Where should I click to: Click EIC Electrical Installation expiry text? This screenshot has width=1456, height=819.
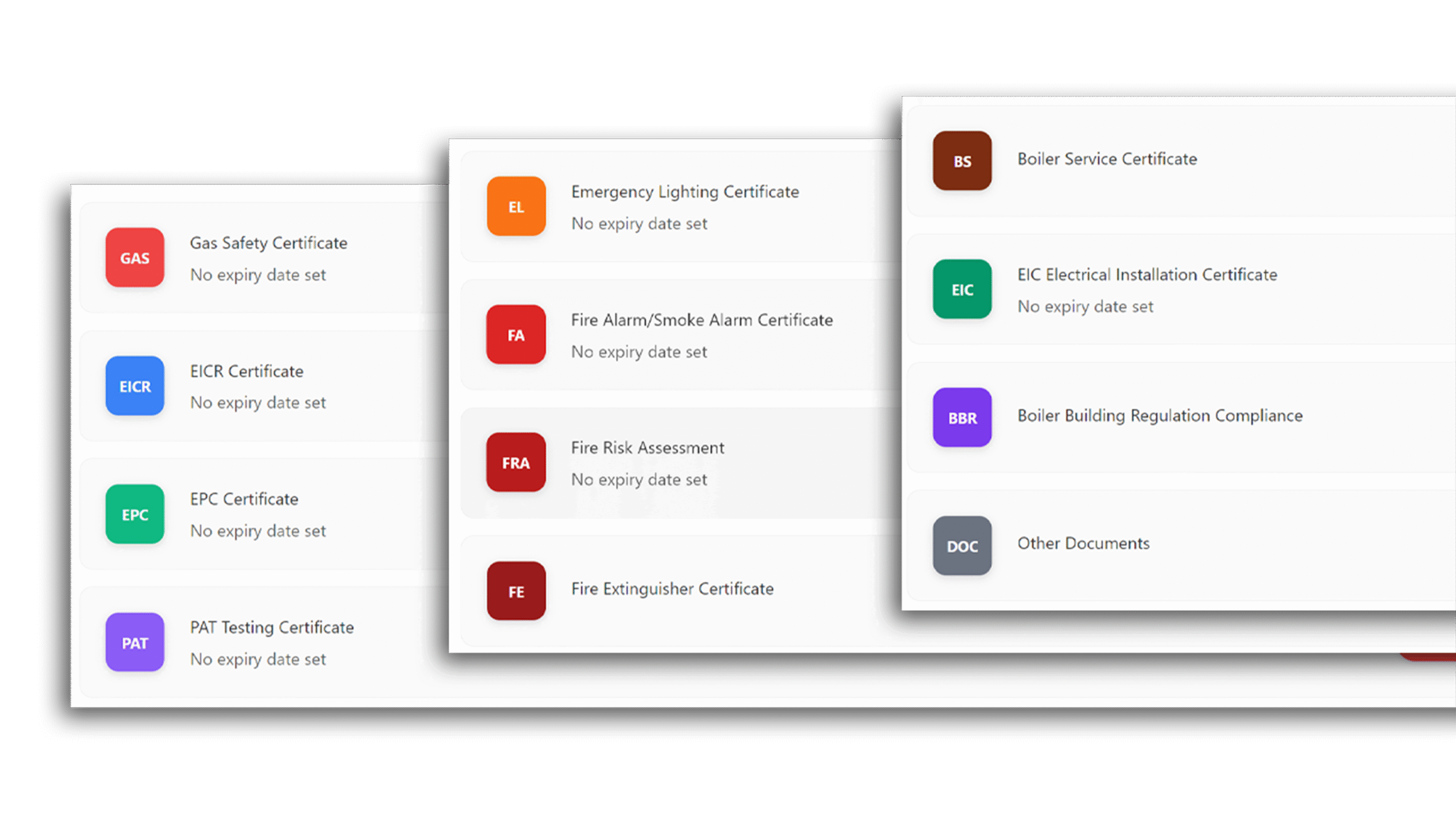point(1085,307)
